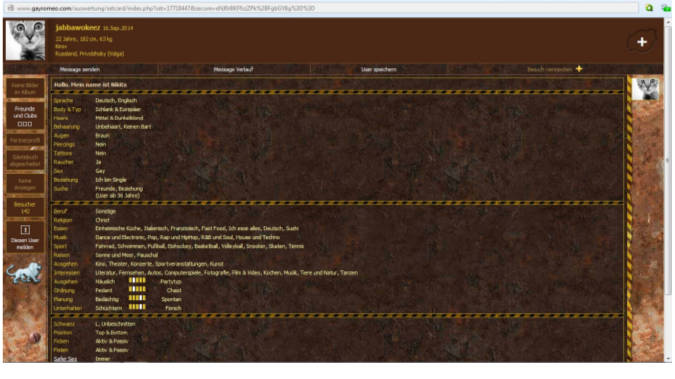Image resolution: width=675 pixels, height=379 pixels.
Task: Click the Interessen row starting 'Literatur'
Action: pos(226,273)
